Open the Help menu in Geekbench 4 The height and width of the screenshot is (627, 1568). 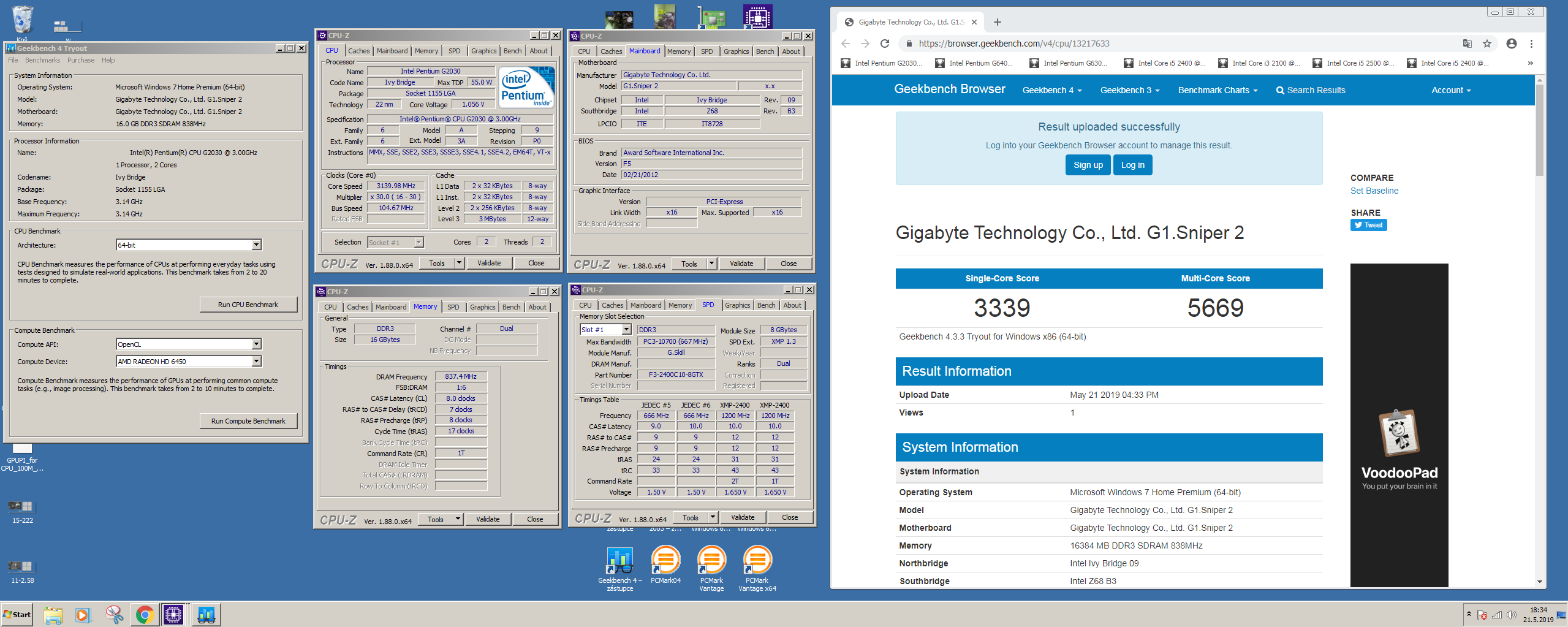tap(108, 60)
